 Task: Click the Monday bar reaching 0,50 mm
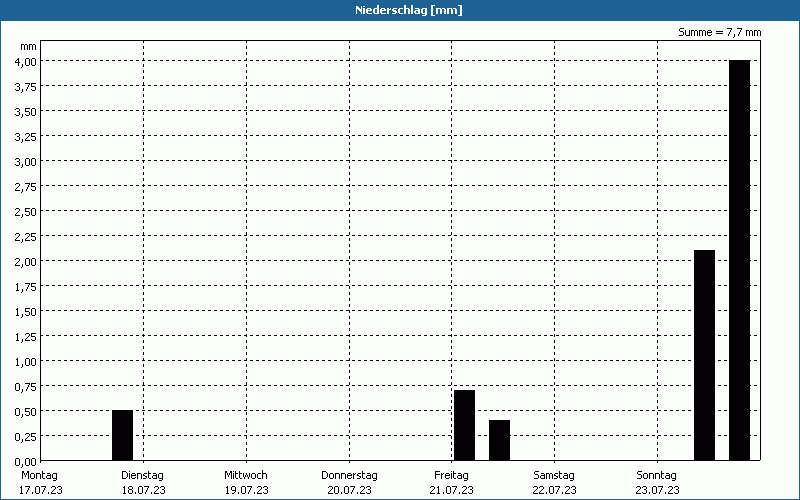click(x=122, y=435)
